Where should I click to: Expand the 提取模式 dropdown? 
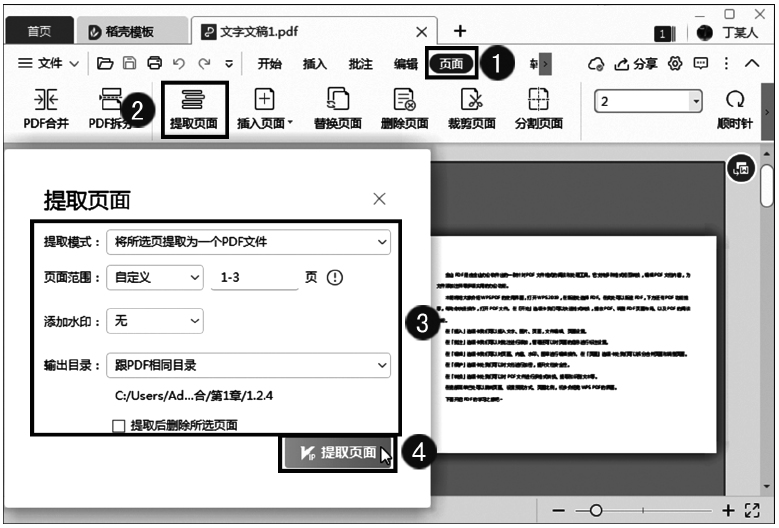[x=248, y=241]
